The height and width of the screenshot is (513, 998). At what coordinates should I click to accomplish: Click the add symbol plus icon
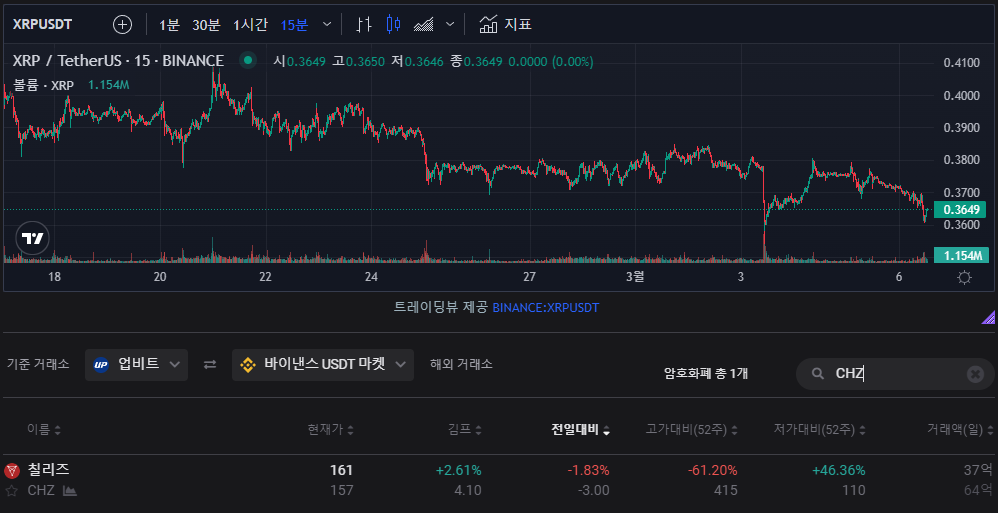point(122,25)
